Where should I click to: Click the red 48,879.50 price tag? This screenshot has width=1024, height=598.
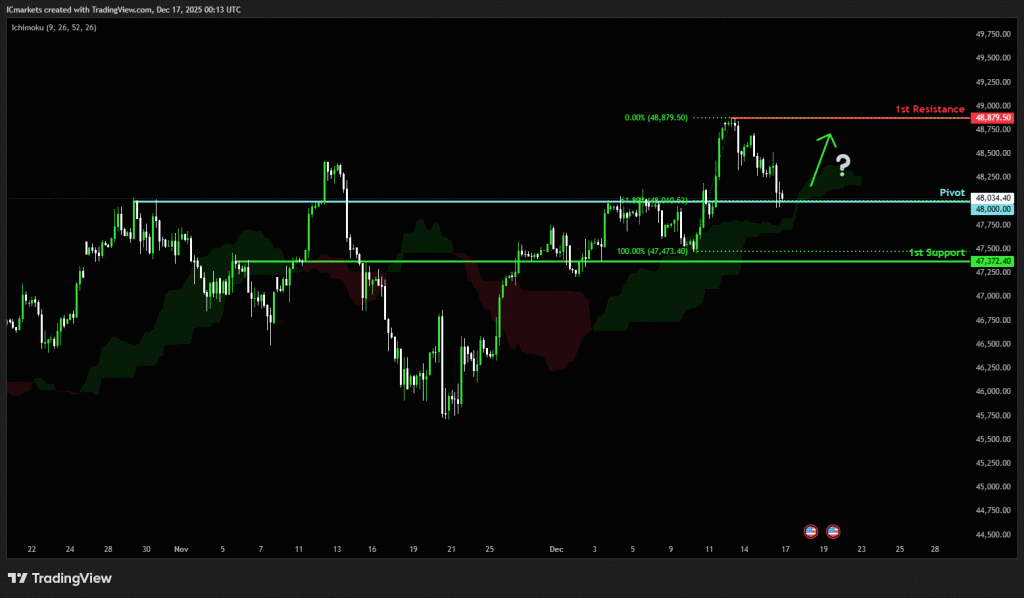[993, 118]
